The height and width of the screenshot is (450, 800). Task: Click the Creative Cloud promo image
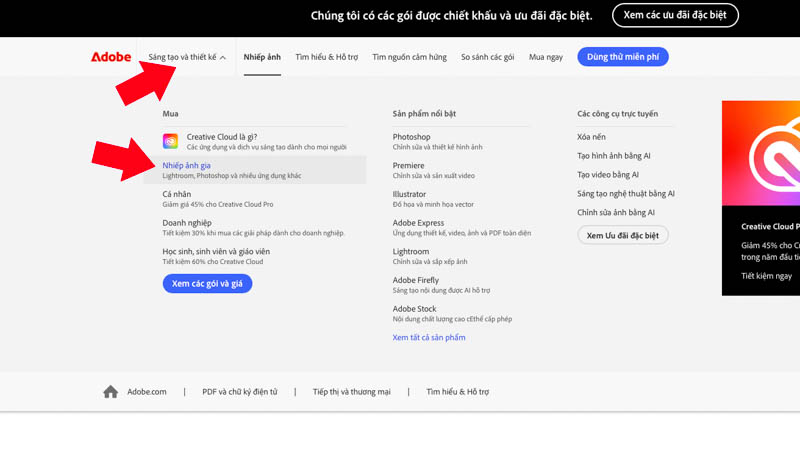[761, 153]
